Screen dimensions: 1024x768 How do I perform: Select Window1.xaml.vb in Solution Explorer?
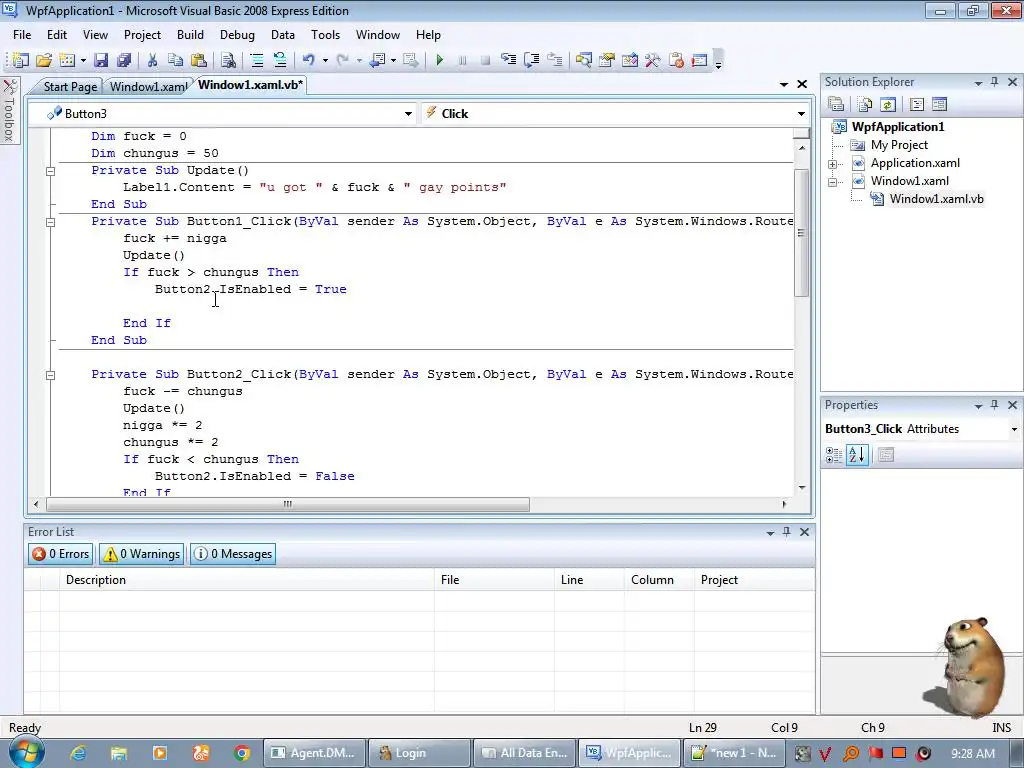click(936, 199)
